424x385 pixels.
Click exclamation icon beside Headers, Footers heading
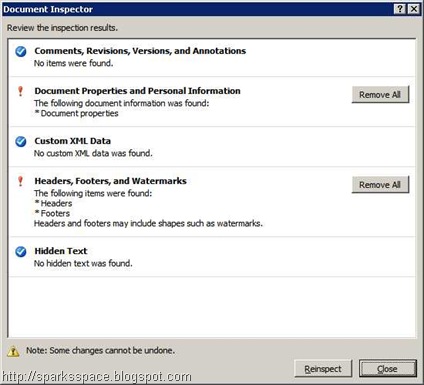pos(20,181)
